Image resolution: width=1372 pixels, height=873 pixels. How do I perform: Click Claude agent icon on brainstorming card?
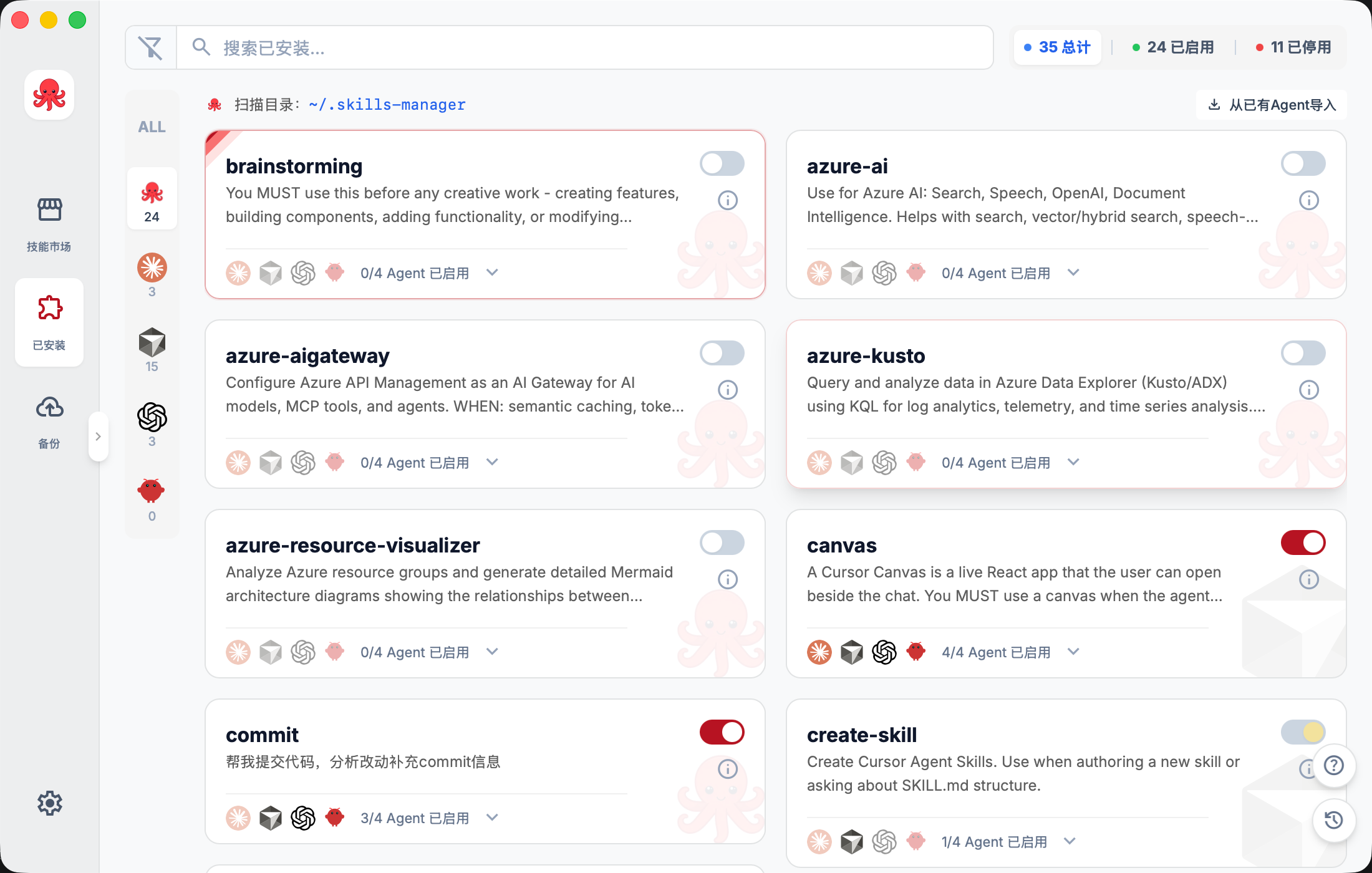tap(238, 273)
